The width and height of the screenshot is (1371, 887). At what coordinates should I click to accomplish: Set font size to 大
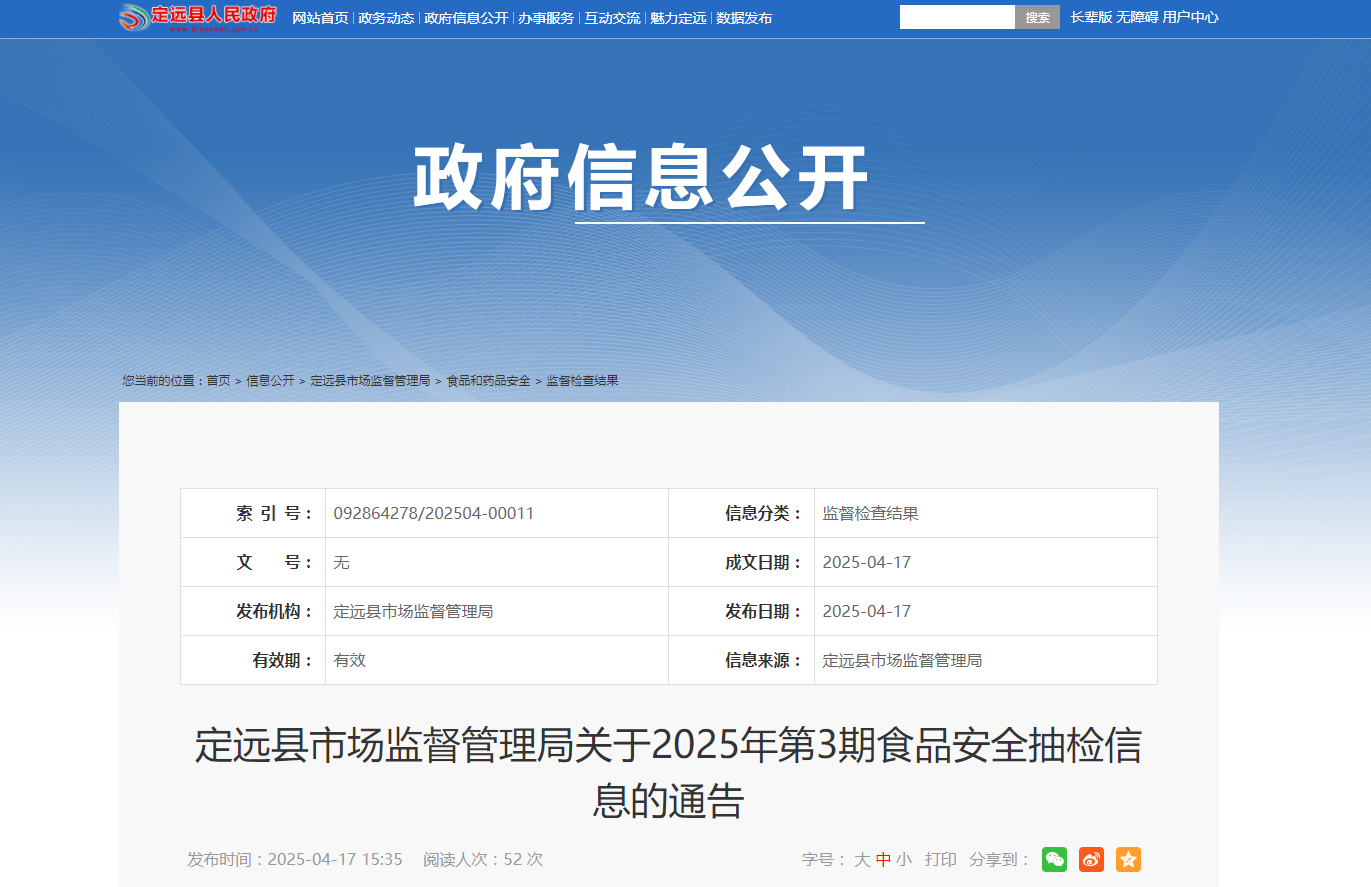[862, 859]
